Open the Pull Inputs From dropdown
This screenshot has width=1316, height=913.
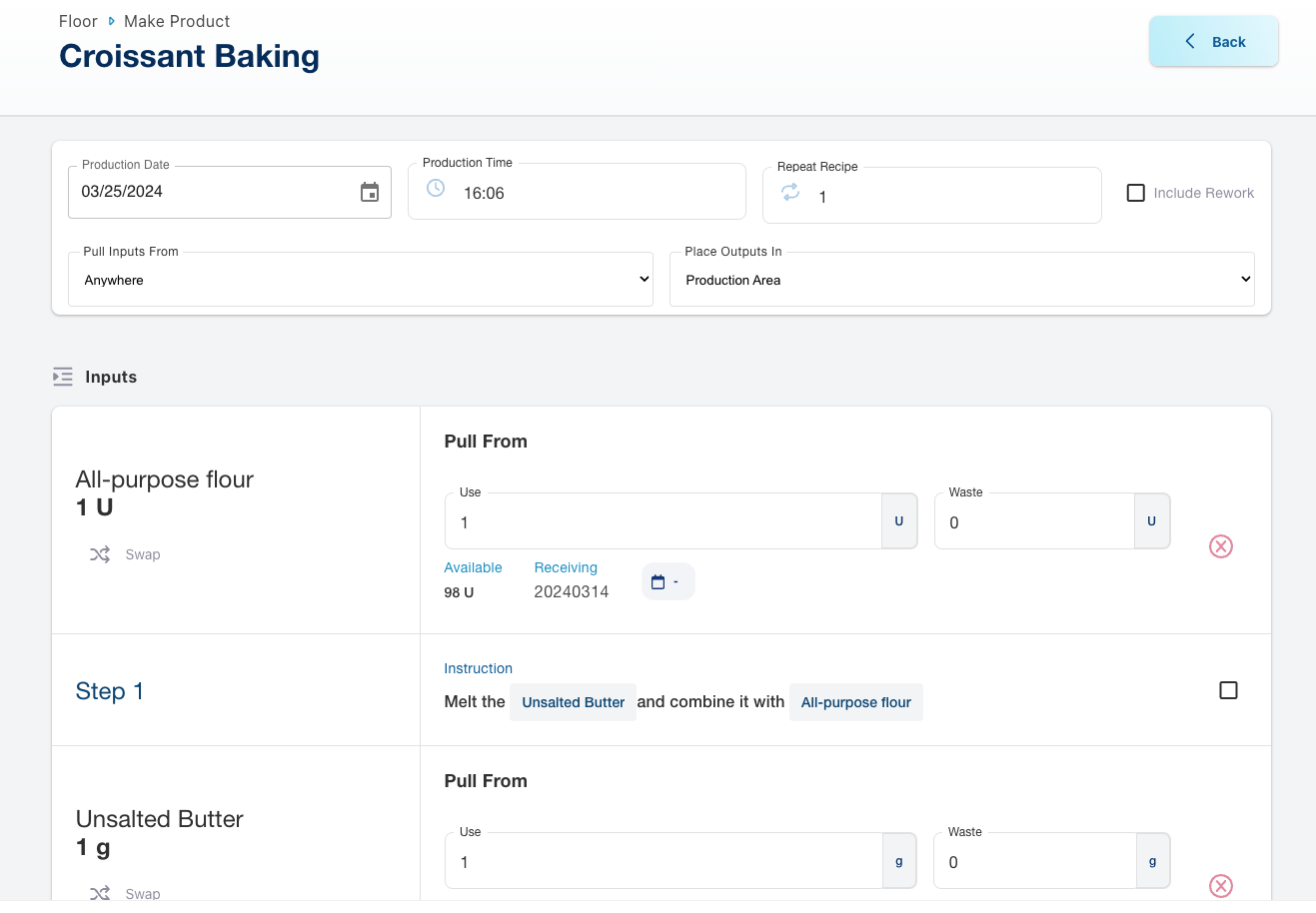tap(361, 280)
